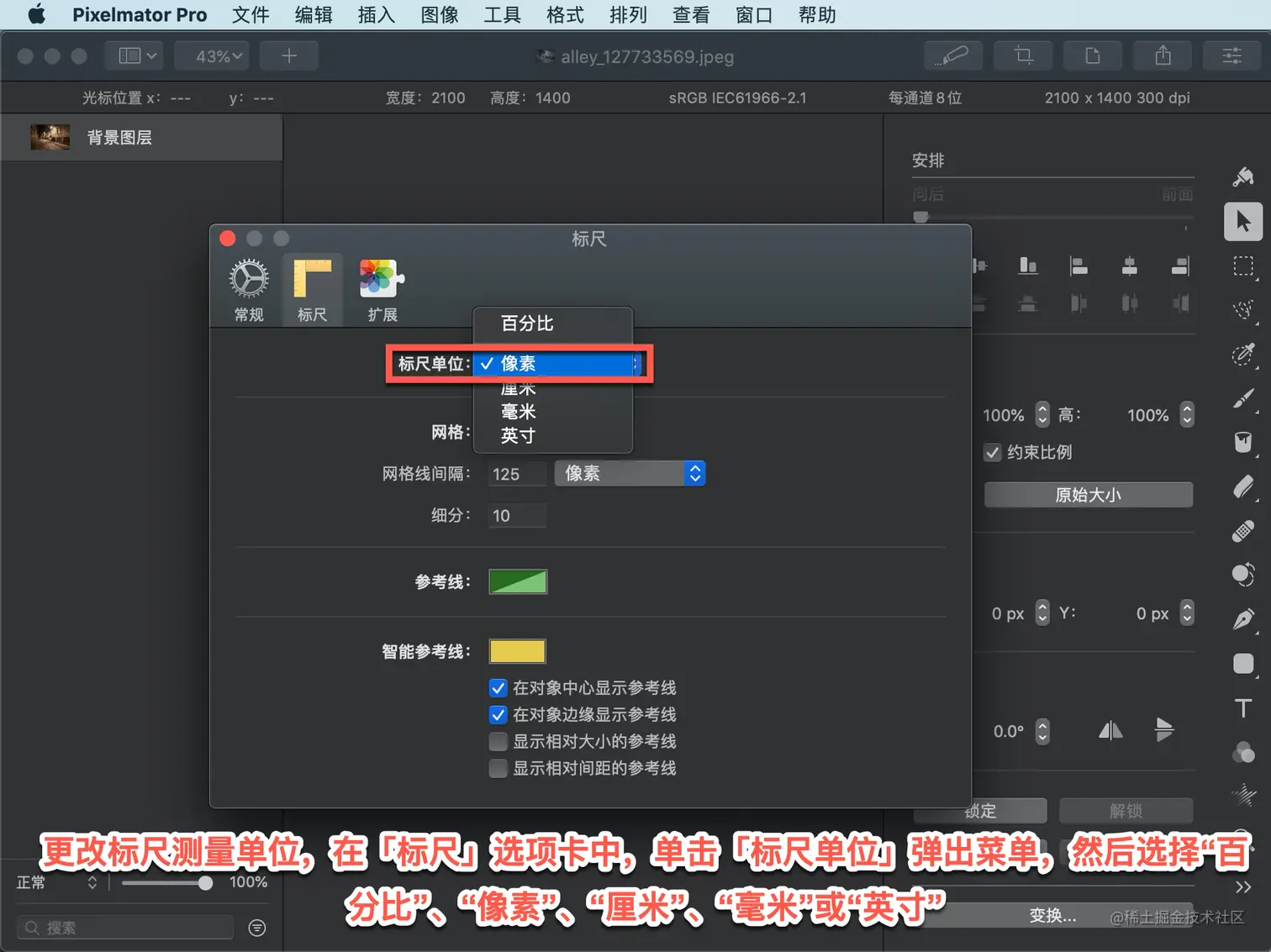Select the Arrange arrow tool
Screen dimensions: 1271x952
tap(1243, 222)
